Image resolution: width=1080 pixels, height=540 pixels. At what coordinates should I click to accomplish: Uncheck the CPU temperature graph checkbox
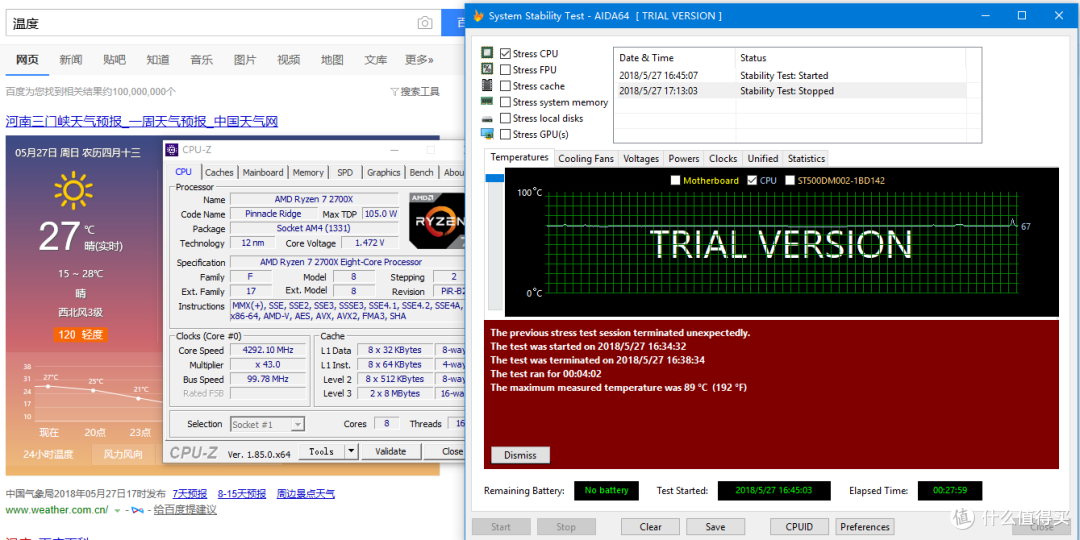(752, 180)
